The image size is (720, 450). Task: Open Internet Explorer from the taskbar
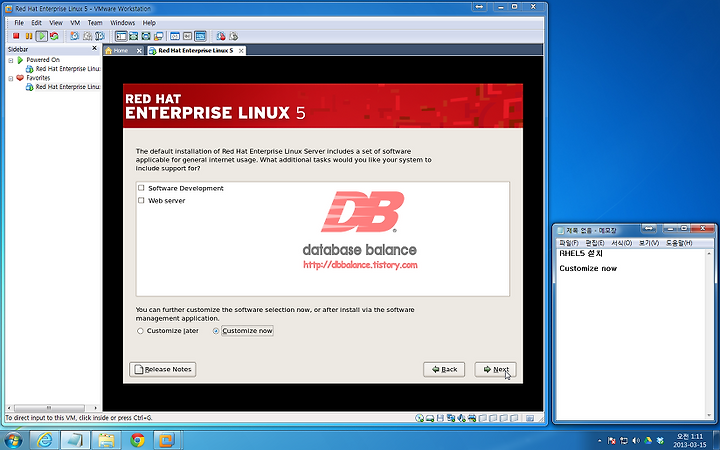point(45,440)
